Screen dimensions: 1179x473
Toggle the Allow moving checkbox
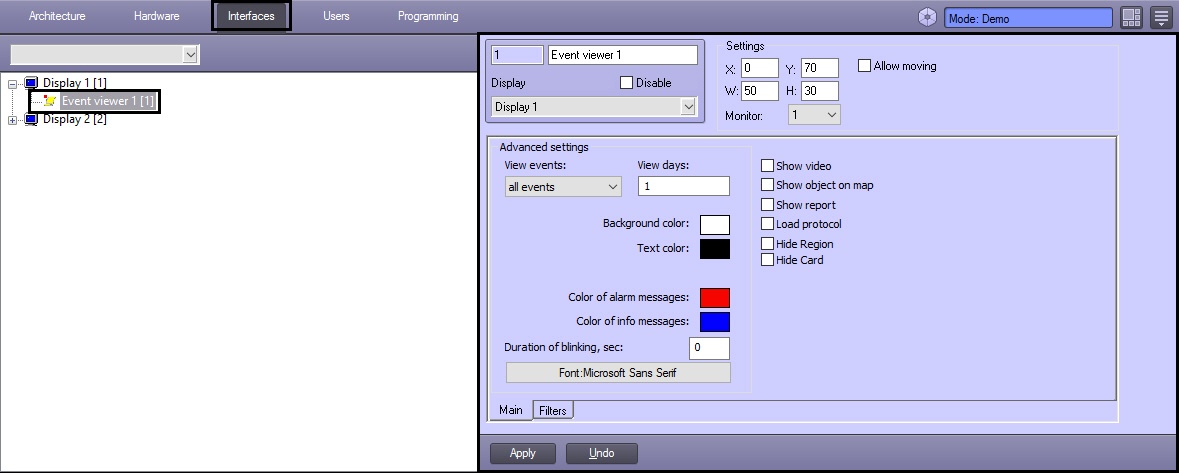tap(865, 66)
